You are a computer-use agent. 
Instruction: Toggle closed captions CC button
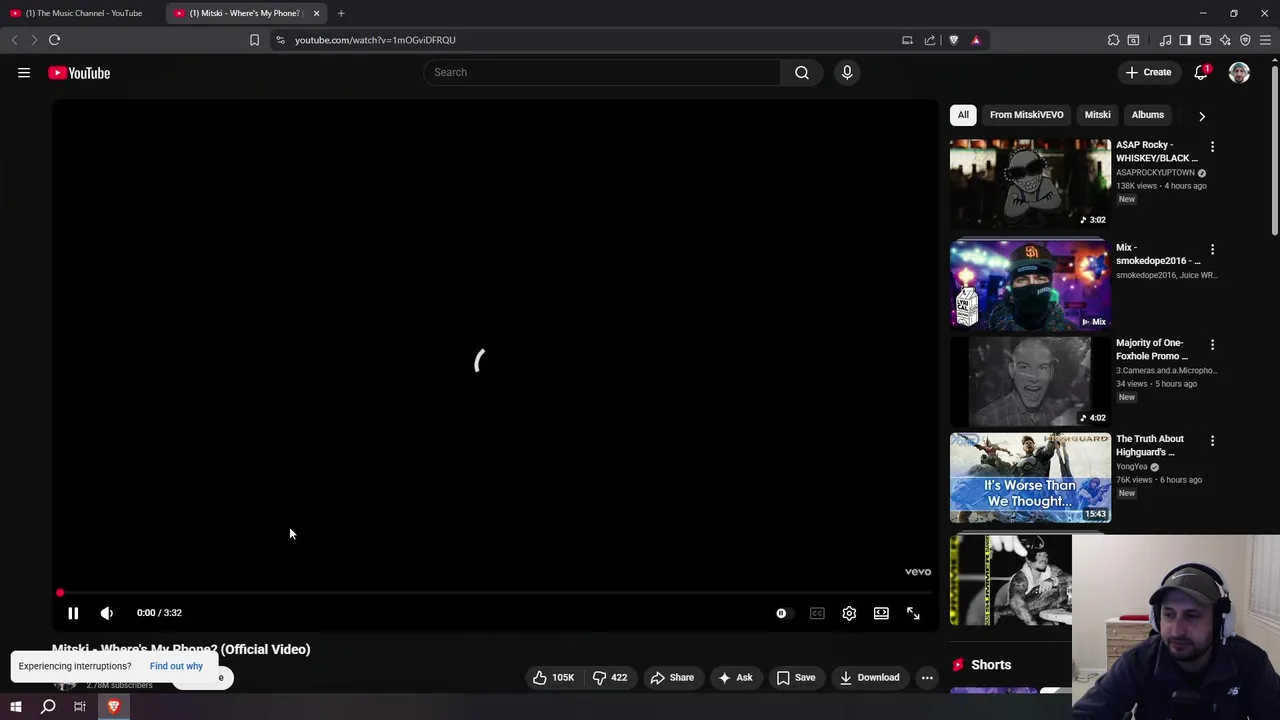click(x=817, y=613)
